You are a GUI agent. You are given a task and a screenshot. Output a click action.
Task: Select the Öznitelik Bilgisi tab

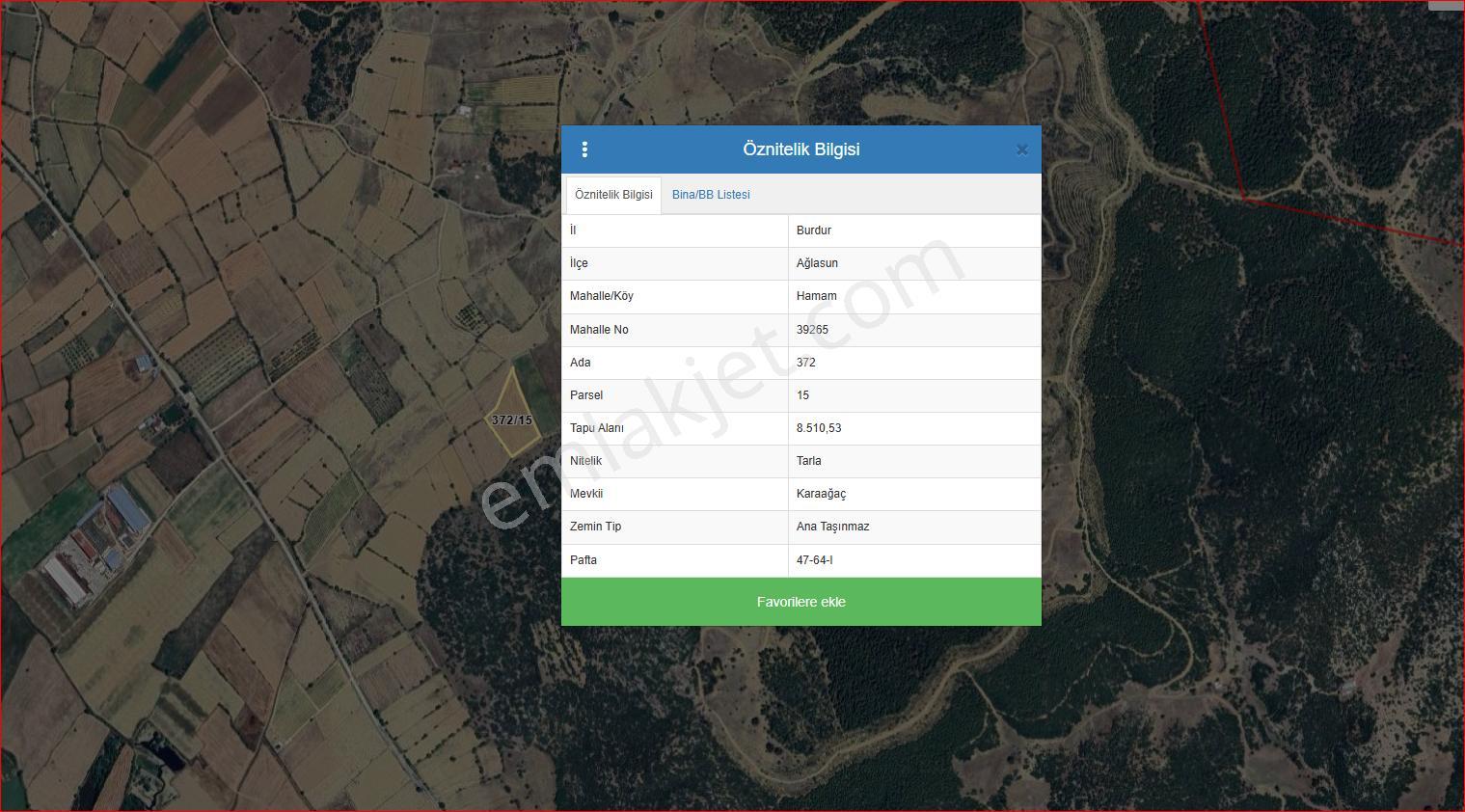(x=613, y=195)
